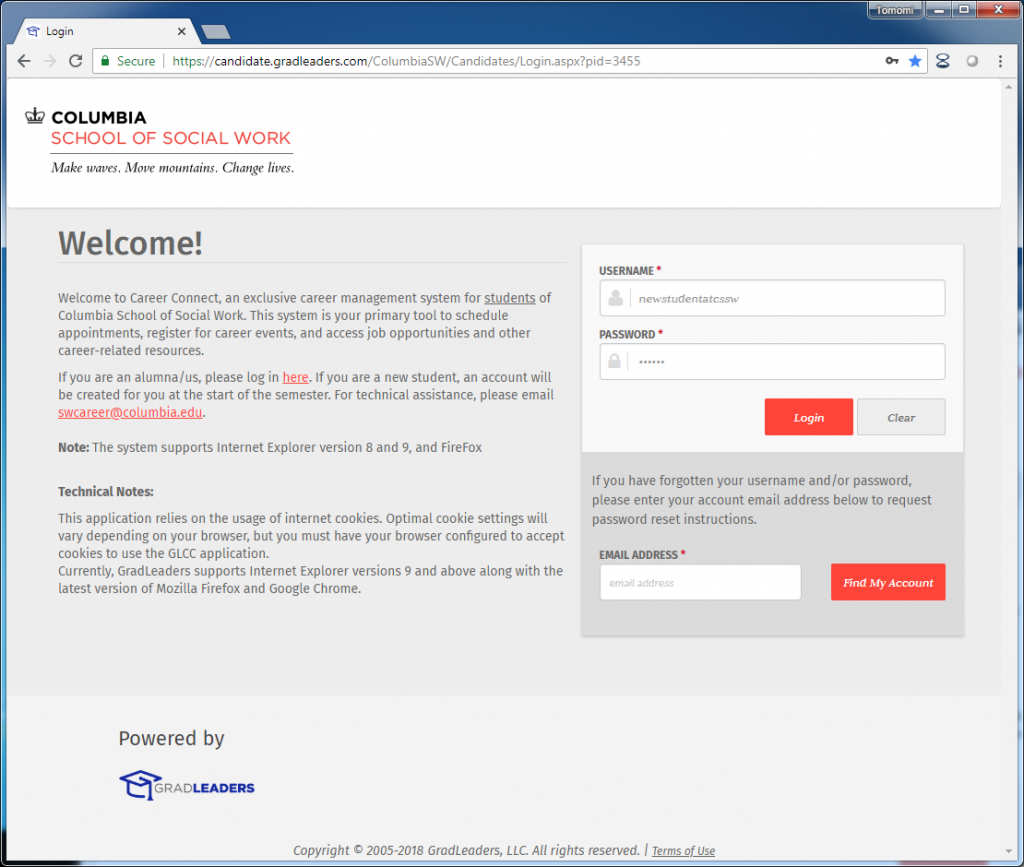1024x867 pixels.
Task: Click the Password input field
Action: pyautogui.click(x=772, y=362)
